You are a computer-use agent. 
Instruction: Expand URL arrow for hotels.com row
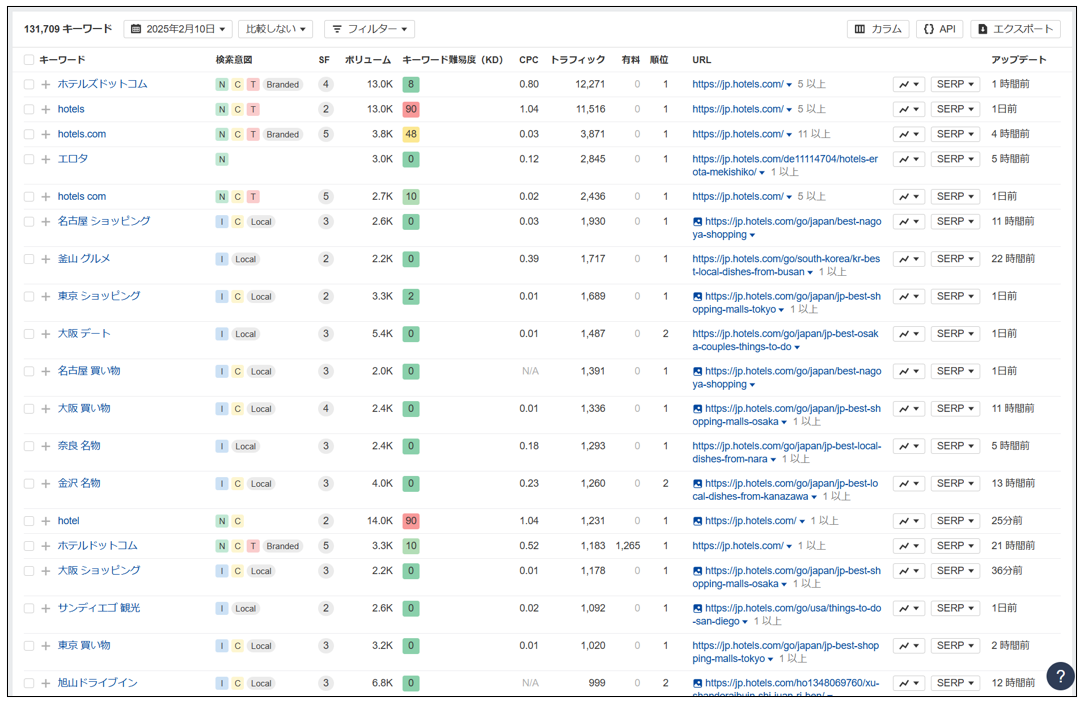click(789, 135)
